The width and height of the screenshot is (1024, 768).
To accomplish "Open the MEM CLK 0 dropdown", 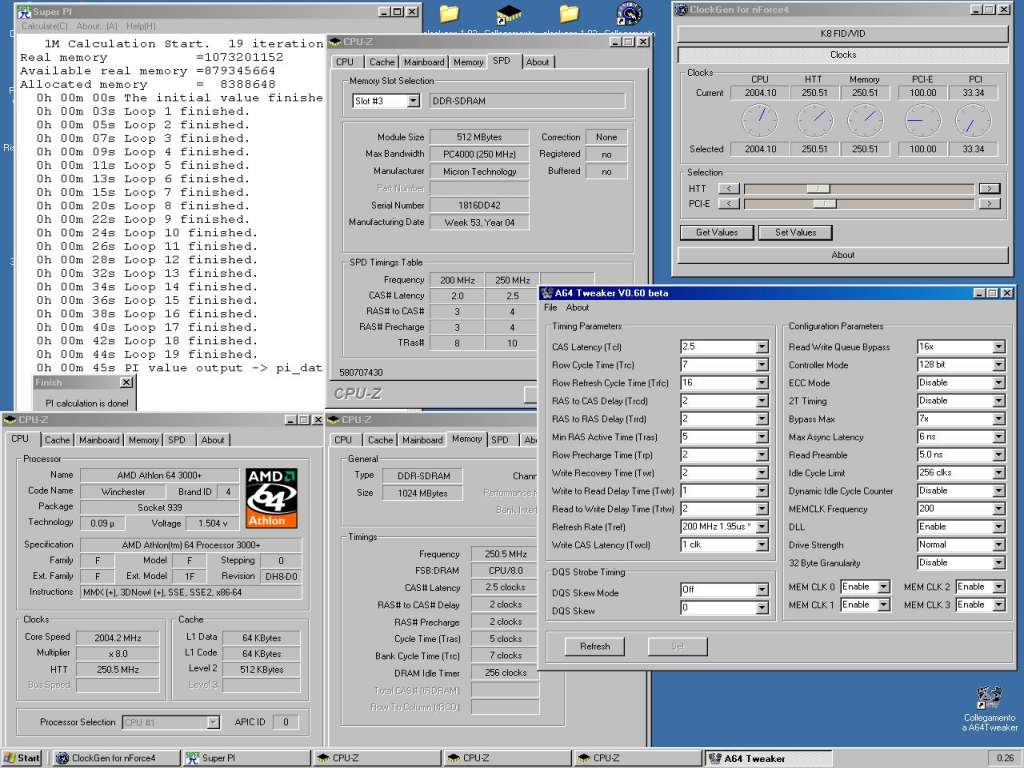I will coord(884,587).
